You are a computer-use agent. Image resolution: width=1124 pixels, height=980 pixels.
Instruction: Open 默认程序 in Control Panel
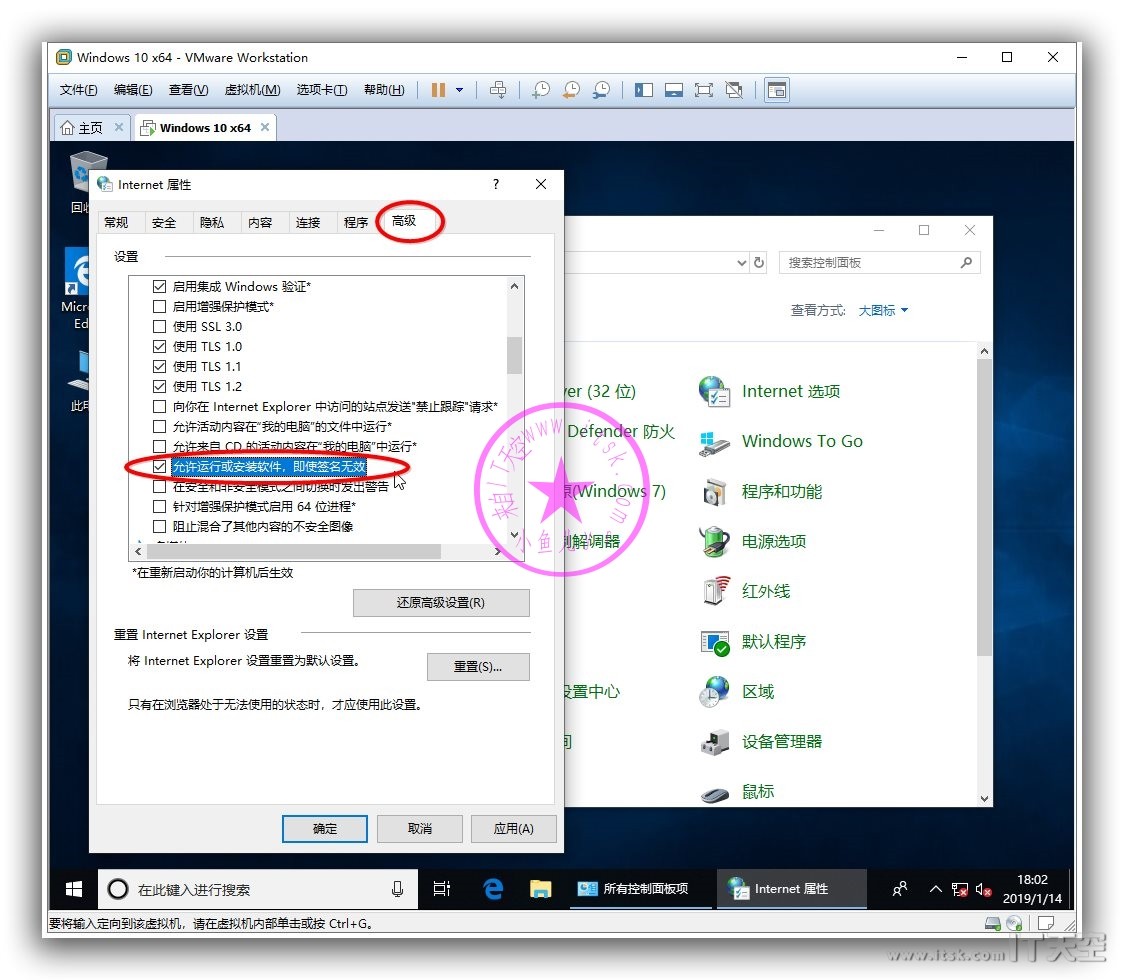coord(753,642)
